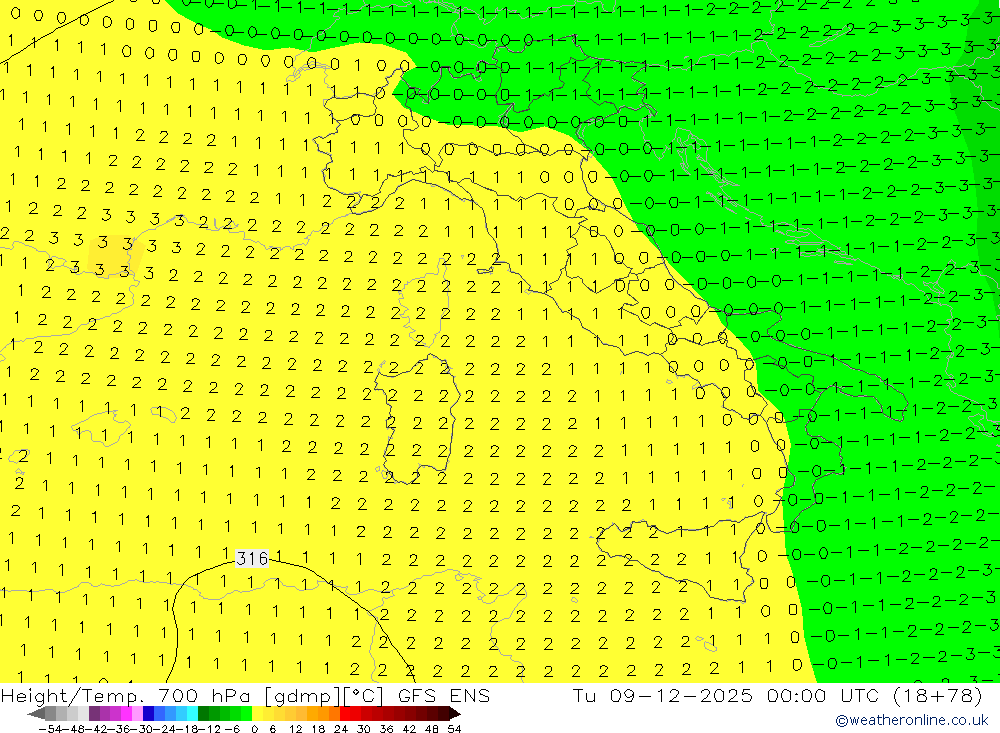
Task: Click the '[gdmp]' unit label
Action: [302, 696]
